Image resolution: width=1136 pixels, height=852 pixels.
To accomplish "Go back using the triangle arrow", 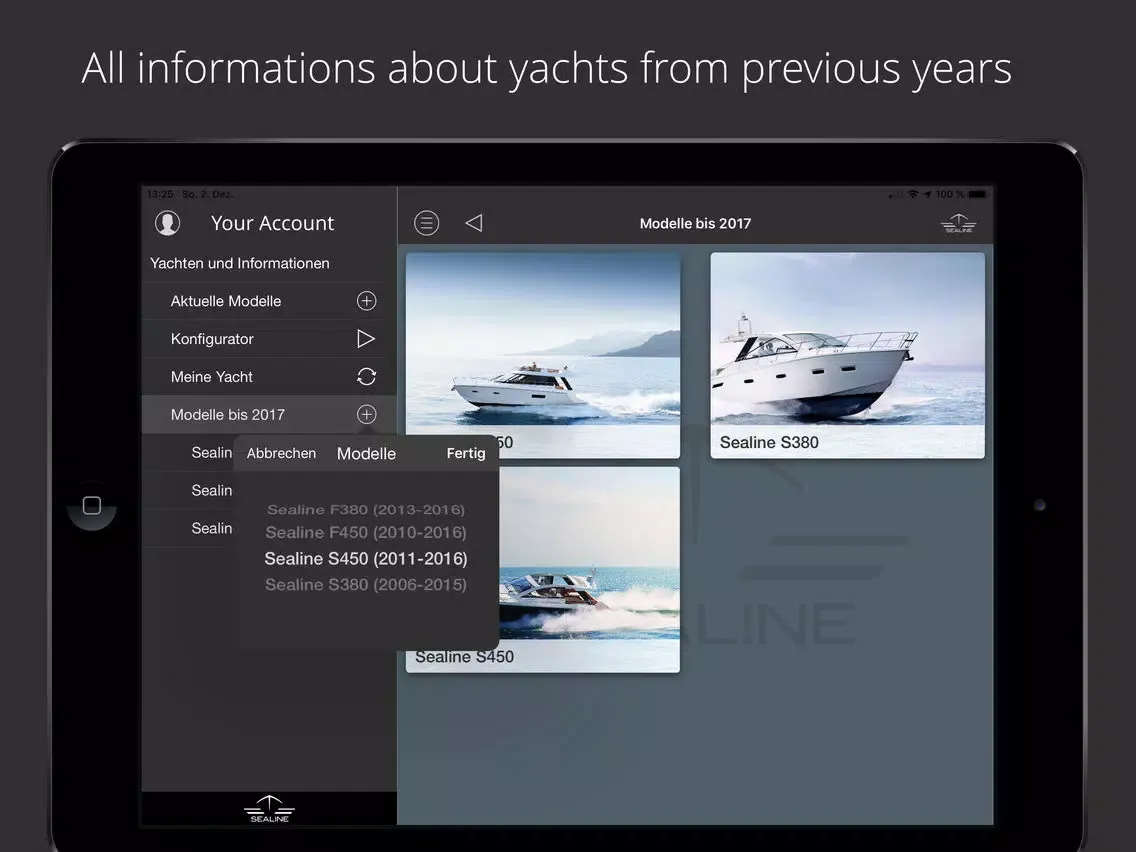I will [474, 223].
